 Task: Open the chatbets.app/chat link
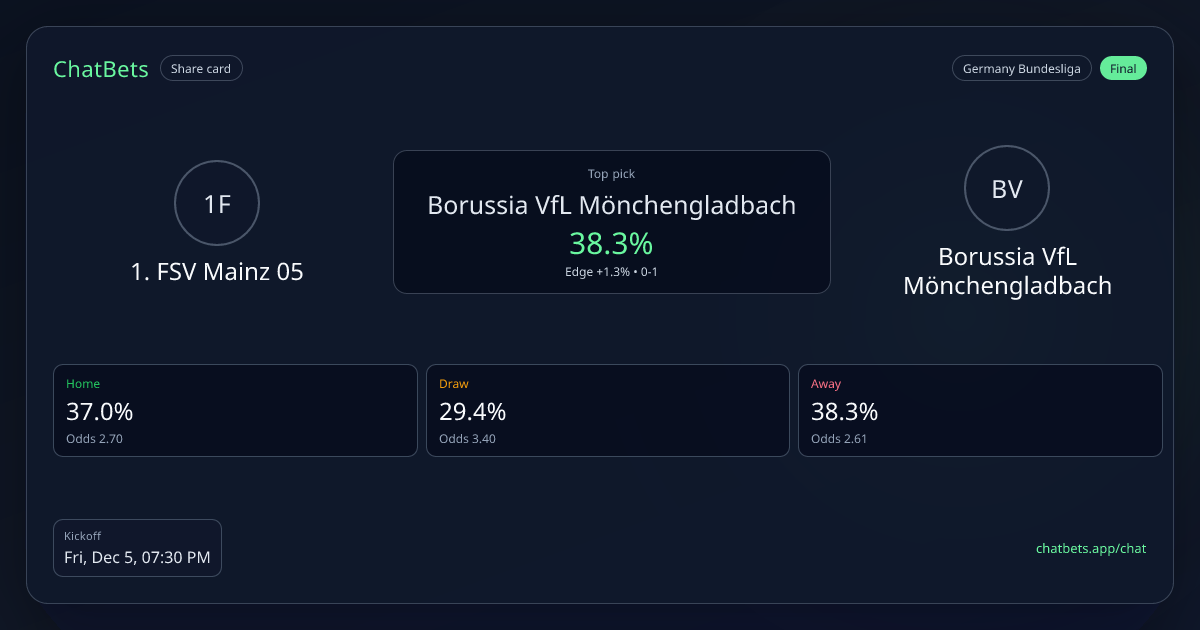coord(1091,548)
